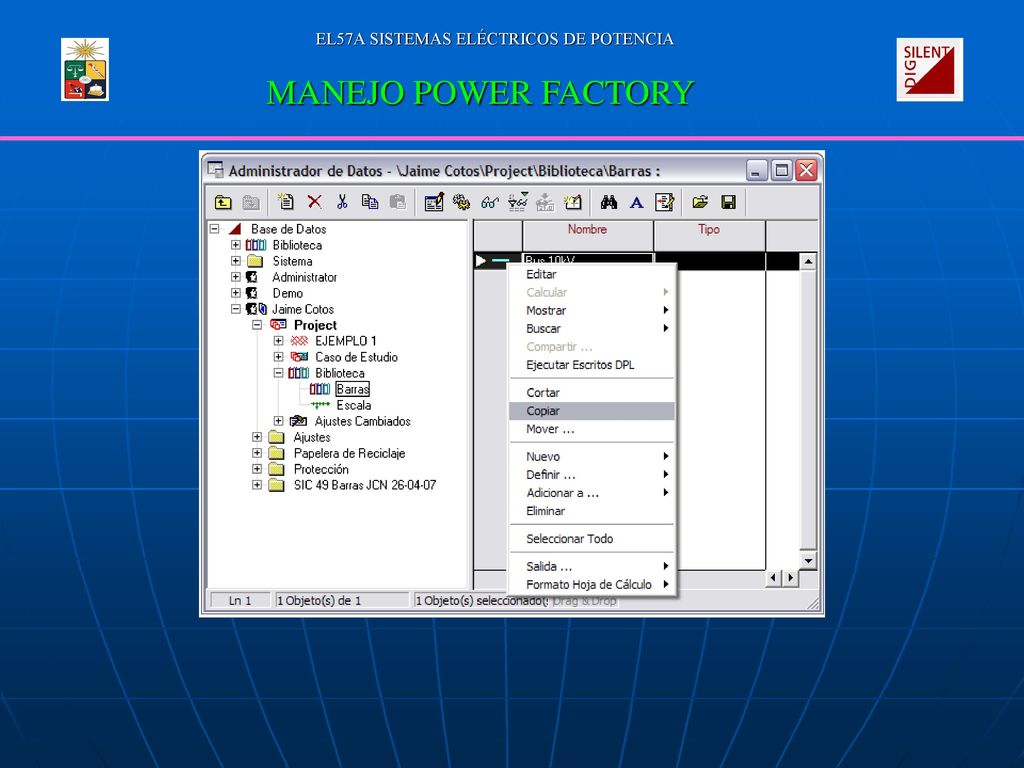Select the Escala tree item
Viewport: 1024px width, 768px height.
354,405
